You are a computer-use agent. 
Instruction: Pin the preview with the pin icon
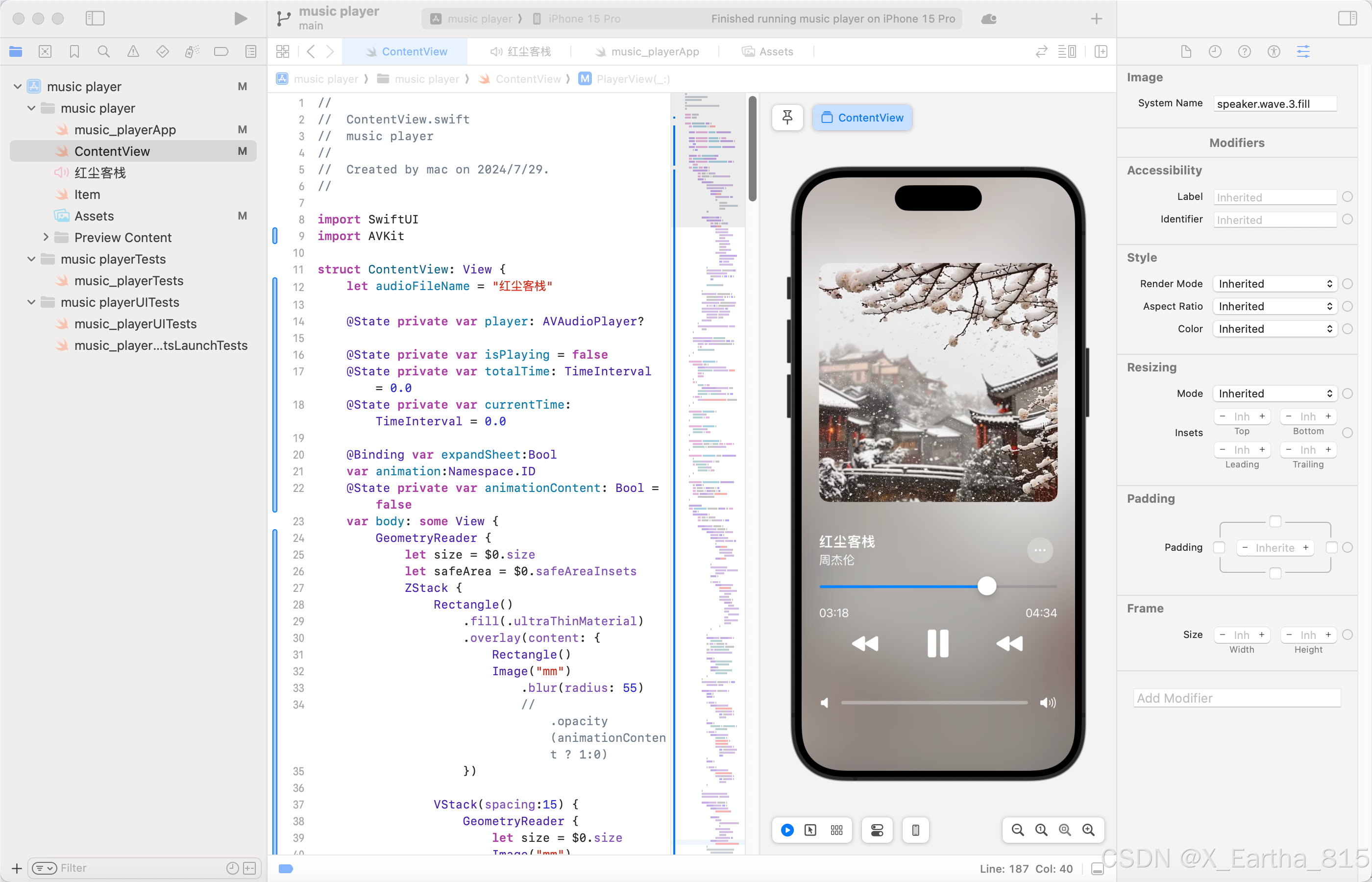[787, 118]
